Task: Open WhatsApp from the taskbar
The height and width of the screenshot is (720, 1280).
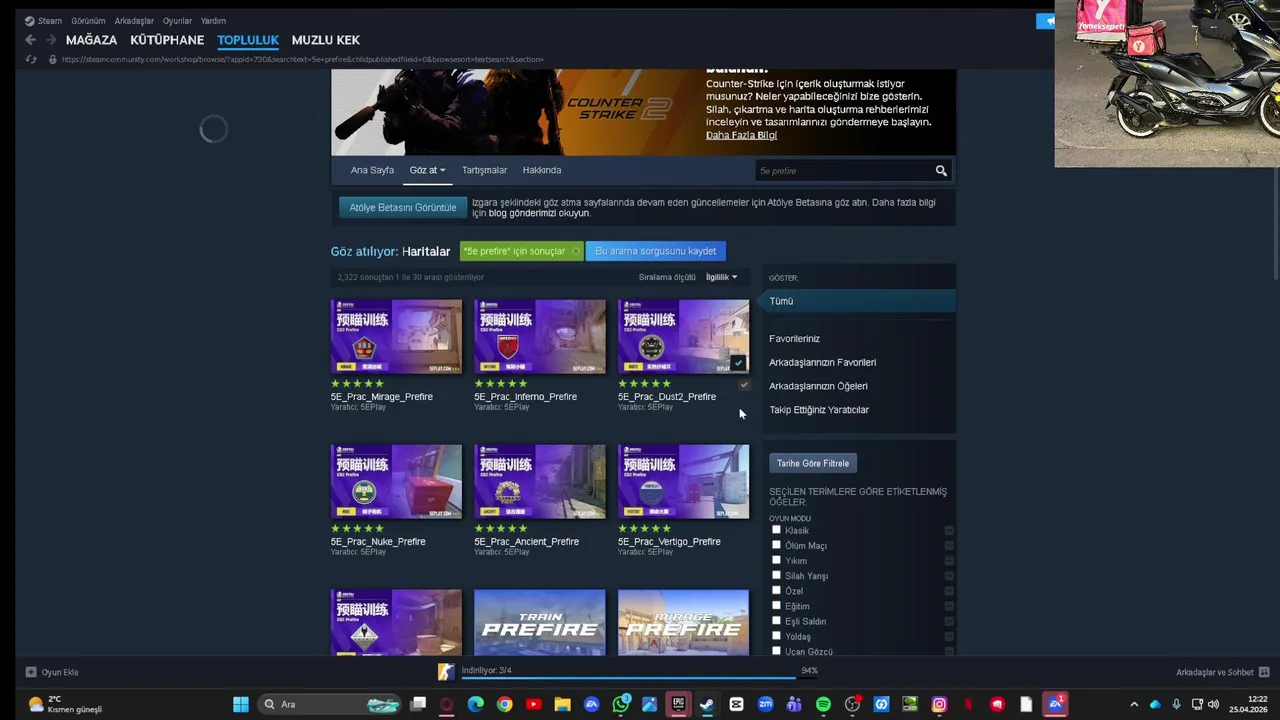Action: (621, 704)
